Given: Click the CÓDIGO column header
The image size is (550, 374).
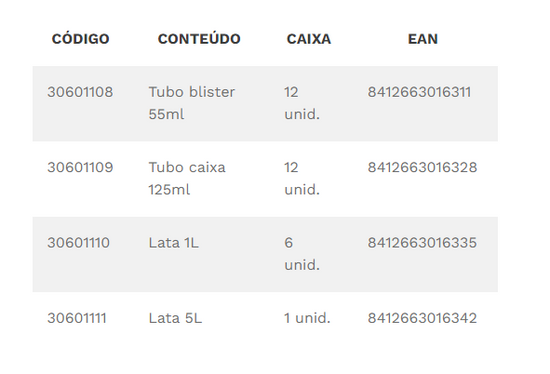Looking at the screenshot, I should coord(80,38).
